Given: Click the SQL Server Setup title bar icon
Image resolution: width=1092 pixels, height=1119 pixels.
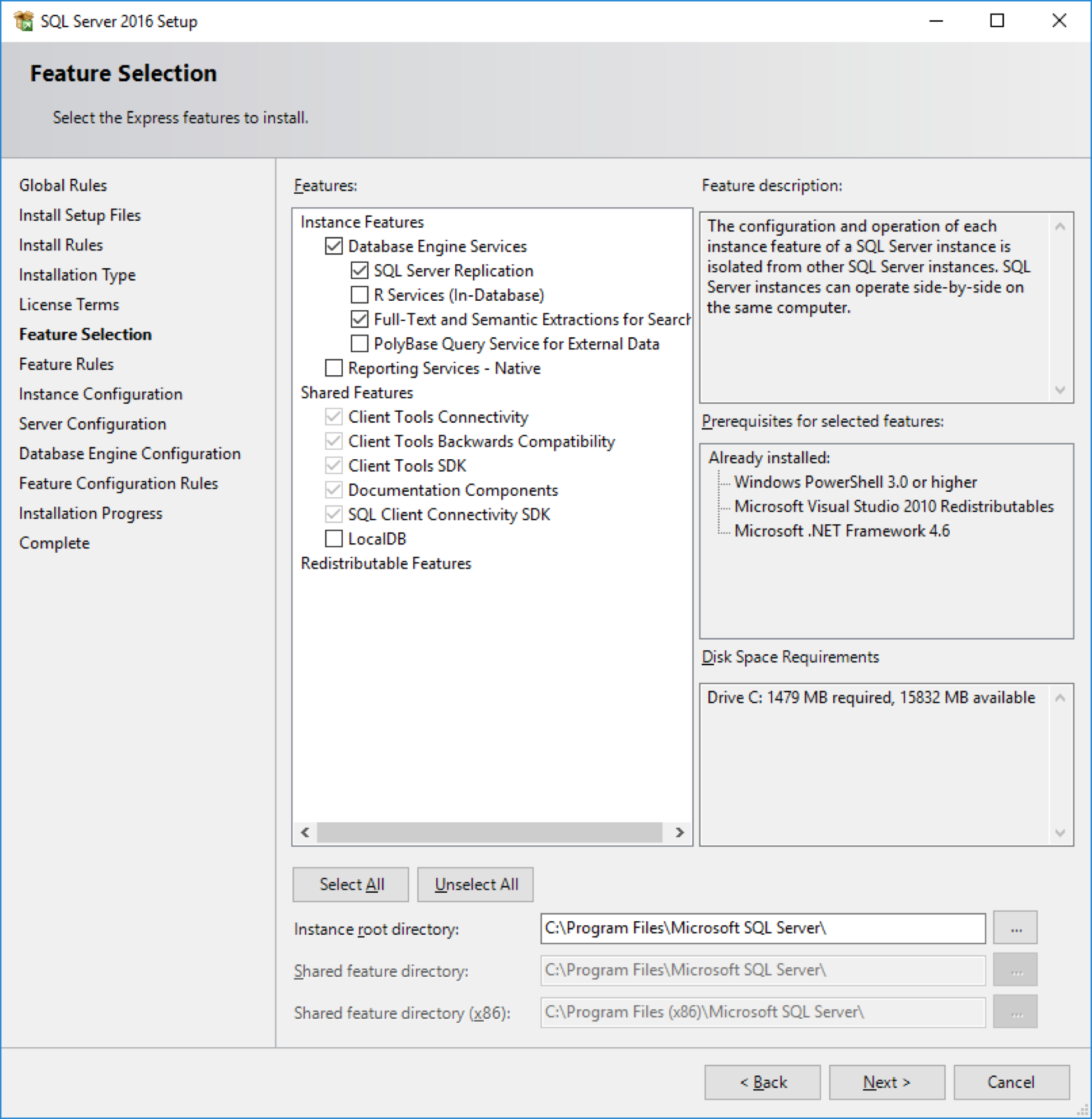Looking at the screenshot, I should [24, 21].
